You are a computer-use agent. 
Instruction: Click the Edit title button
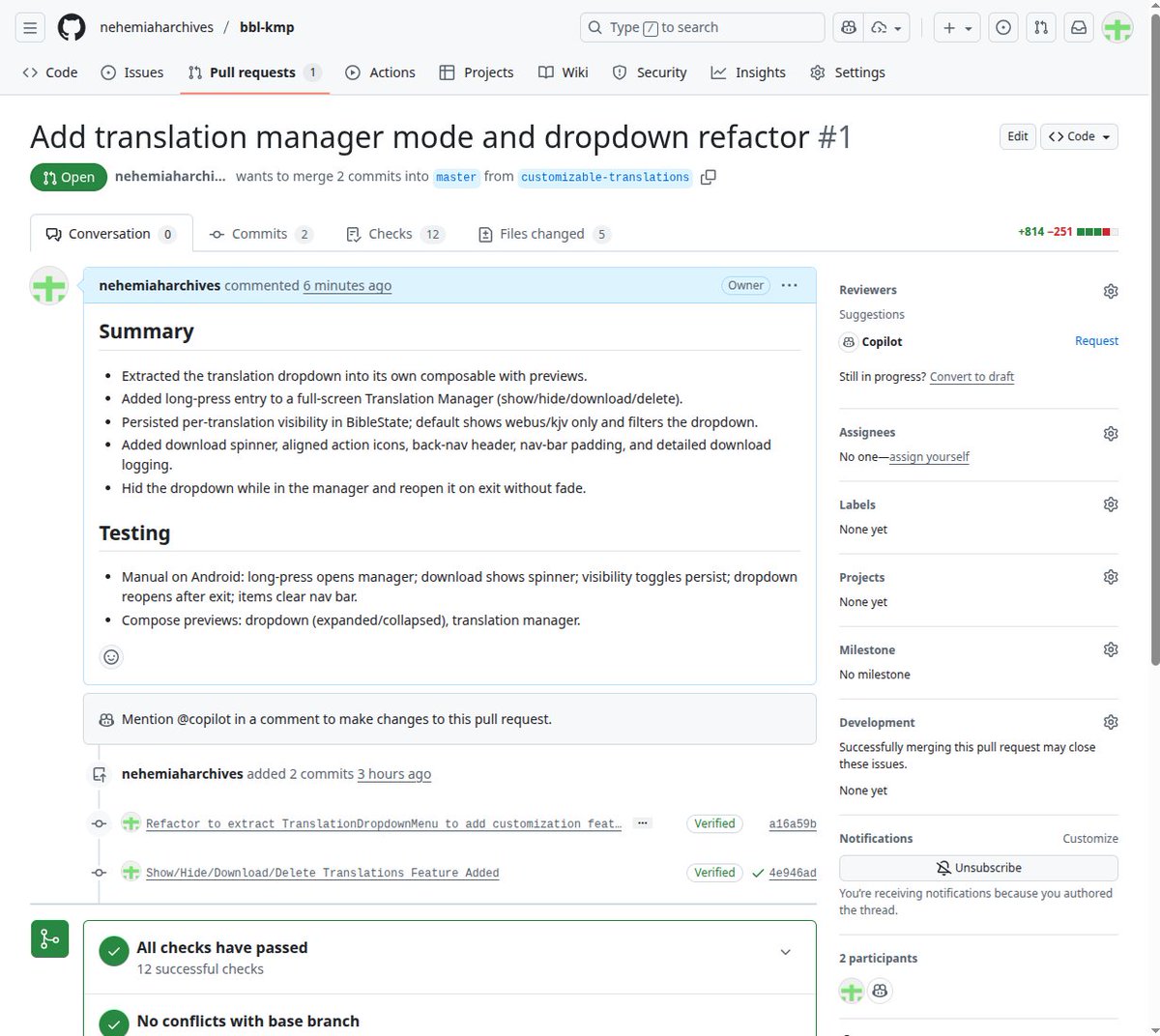tap(1018, 136)
